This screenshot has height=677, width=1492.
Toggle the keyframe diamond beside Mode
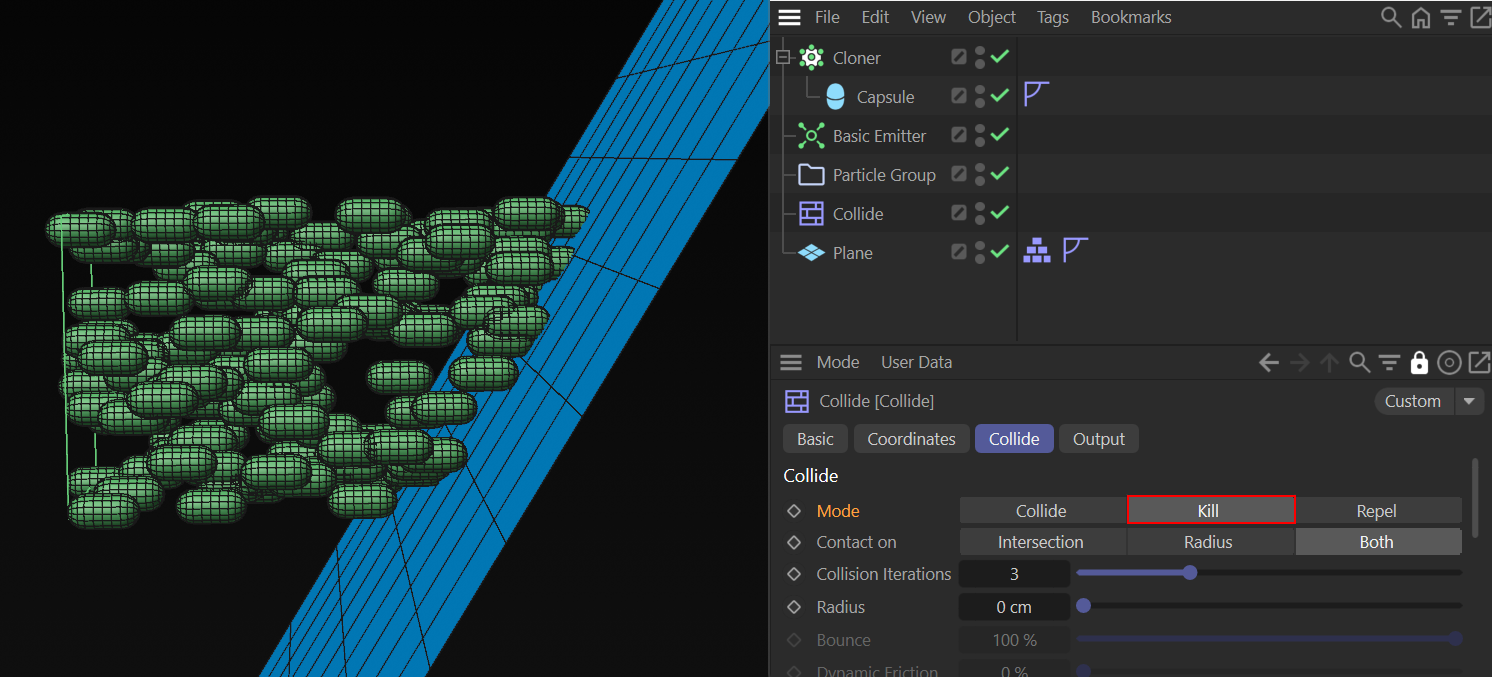pyautogui.click(x=794, y=511)
